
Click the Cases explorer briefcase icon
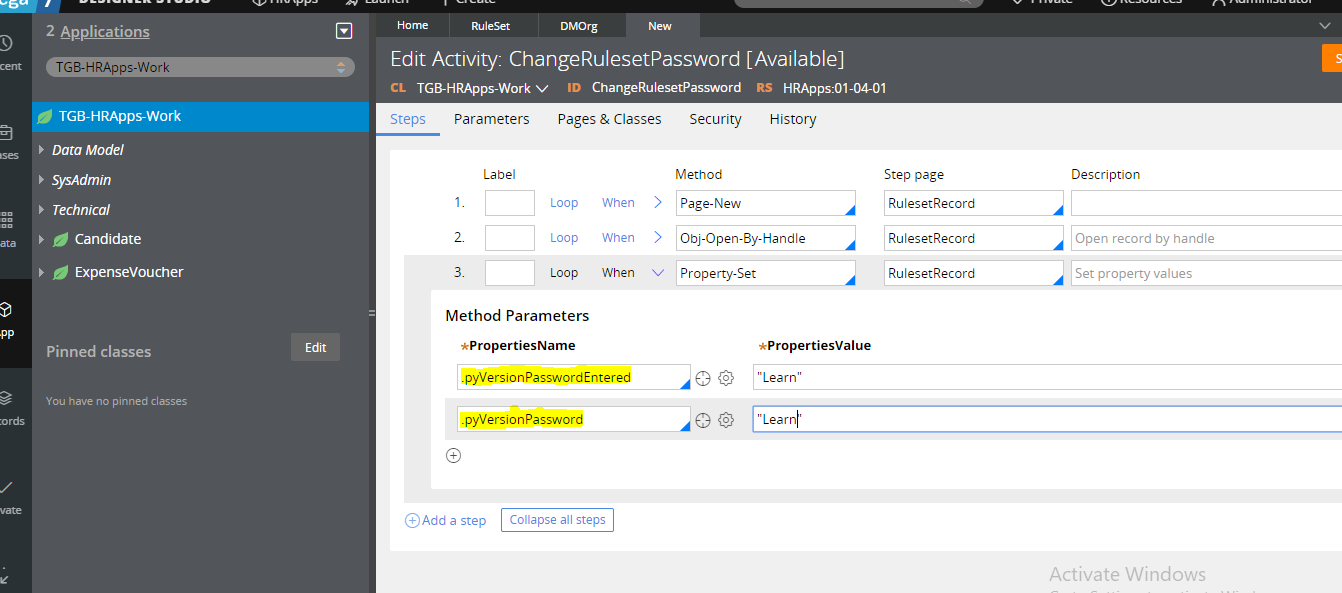[7, 138]
